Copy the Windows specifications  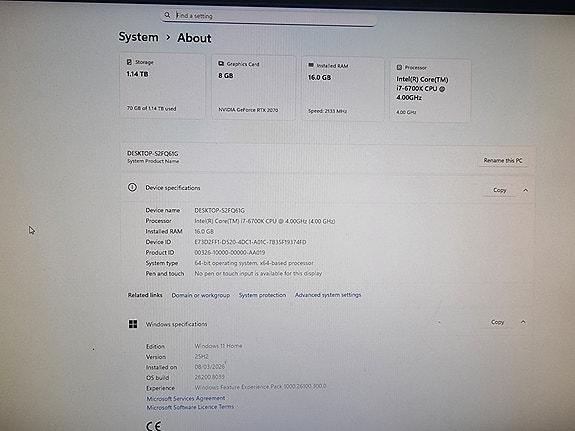(497, 322)
